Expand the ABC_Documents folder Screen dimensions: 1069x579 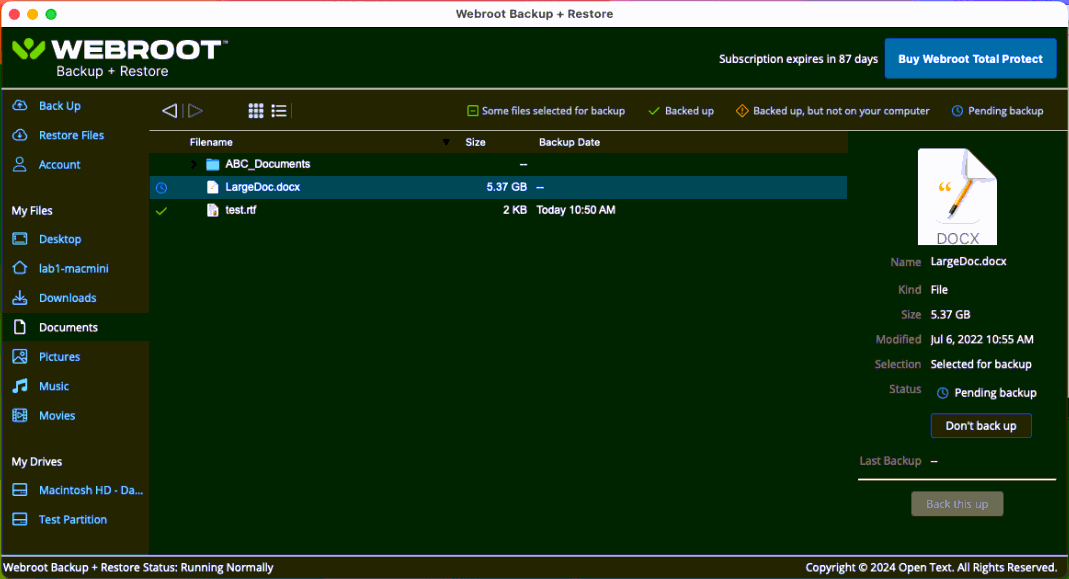click(194, 164)
